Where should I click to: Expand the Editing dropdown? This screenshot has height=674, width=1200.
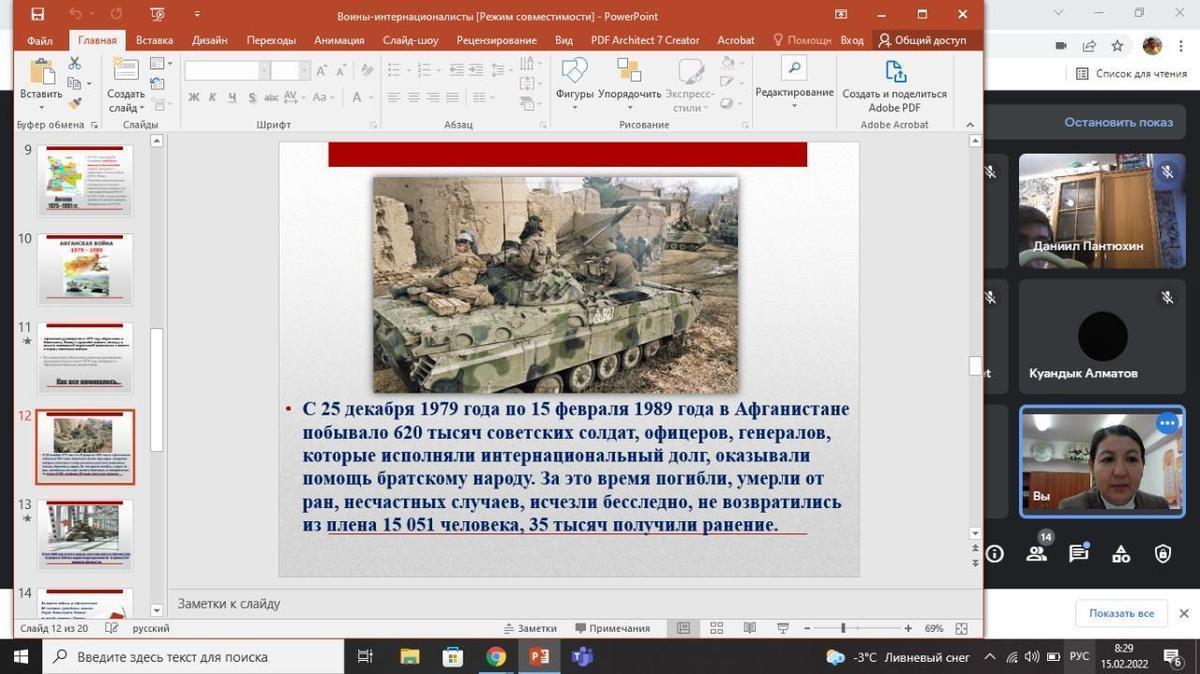794,106
